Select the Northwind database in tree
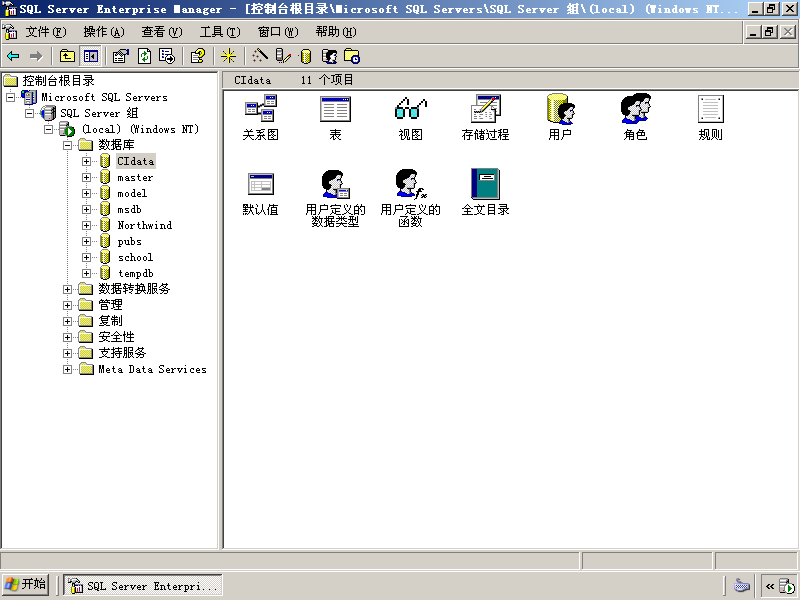Image resolution: width=800 pixels, height=600 pixels. pos(144,226)
